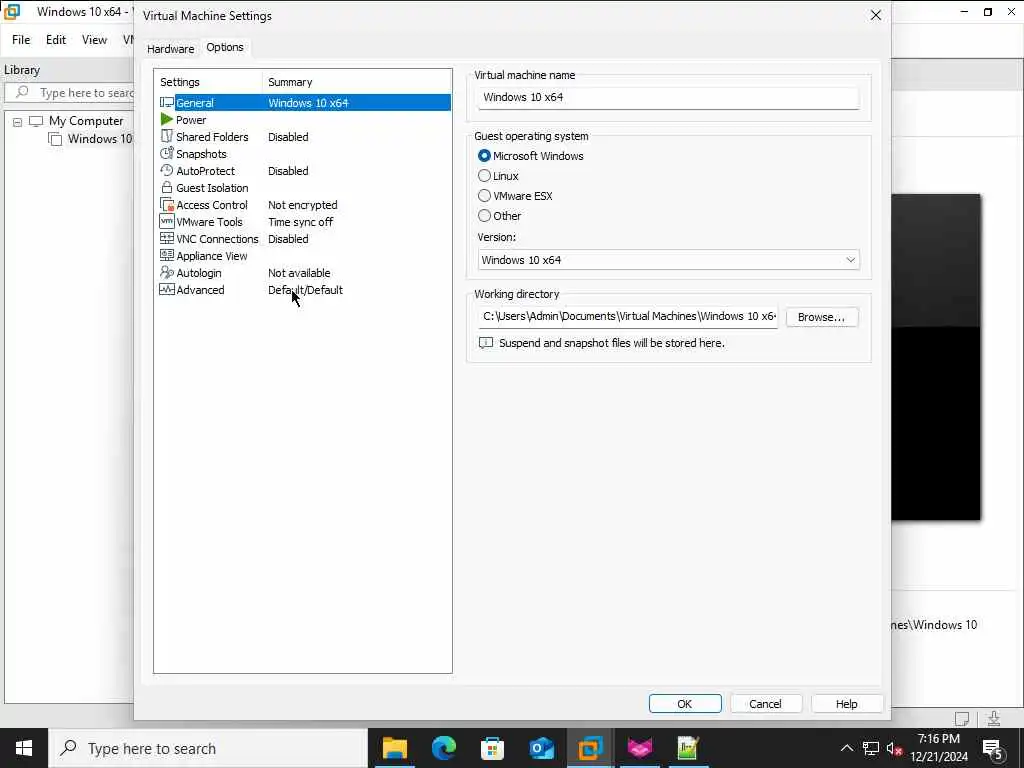Click the Help button
The width and height of the screenshot is (1024, 768).
[x=846, y=703]
